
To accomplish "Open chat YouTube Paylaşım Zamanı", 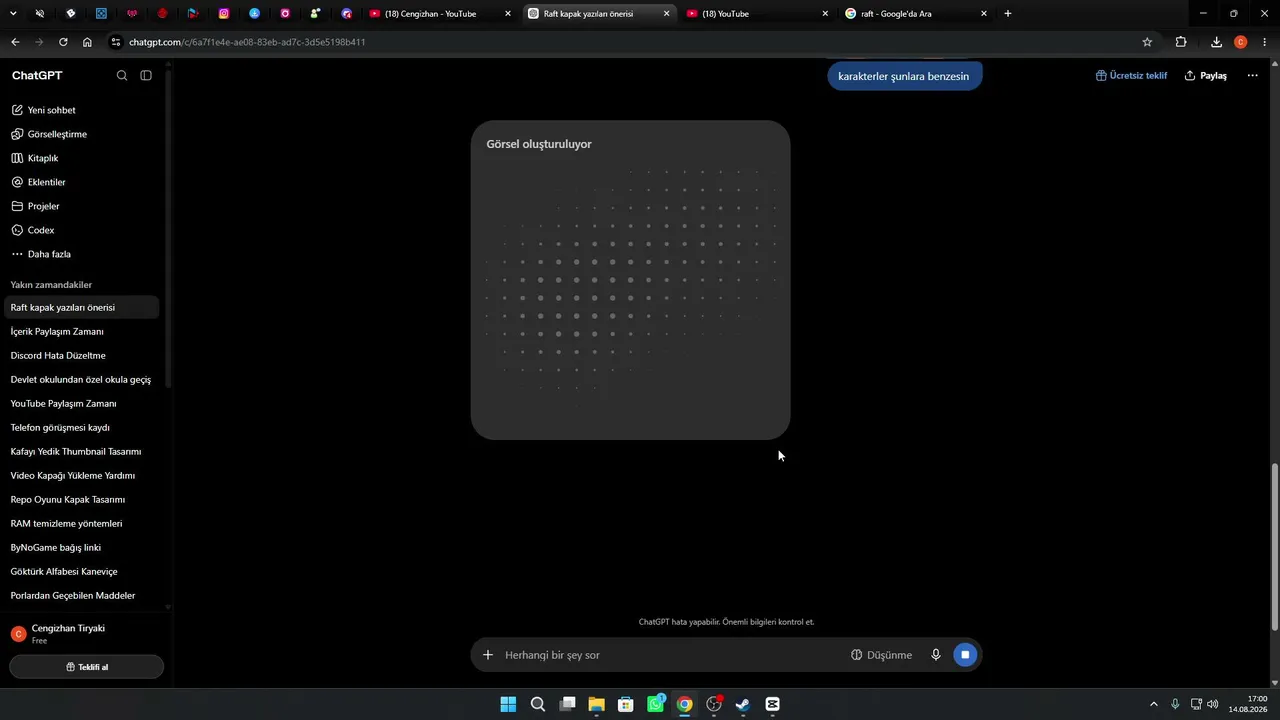I will click(x=82, y=404).
